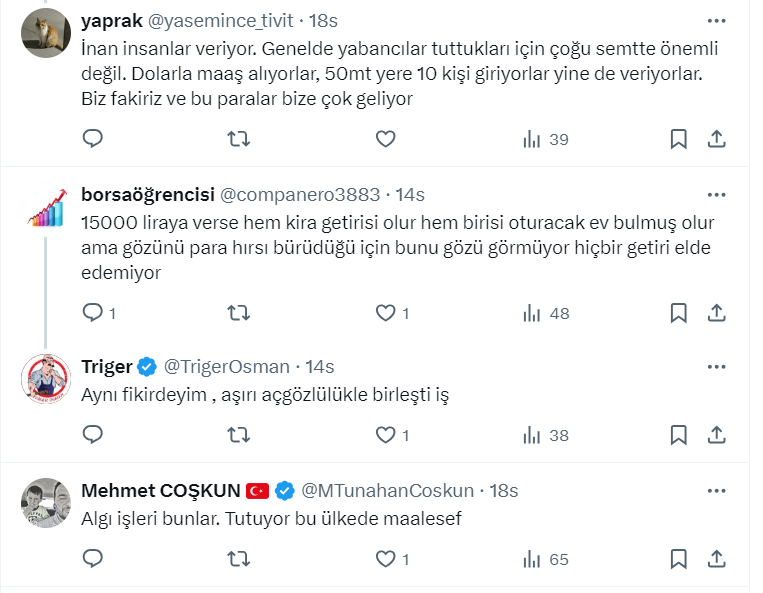Bookmark Triger's reply
The height and width of the screenshot is (593, 763).
tap(678, 434)
